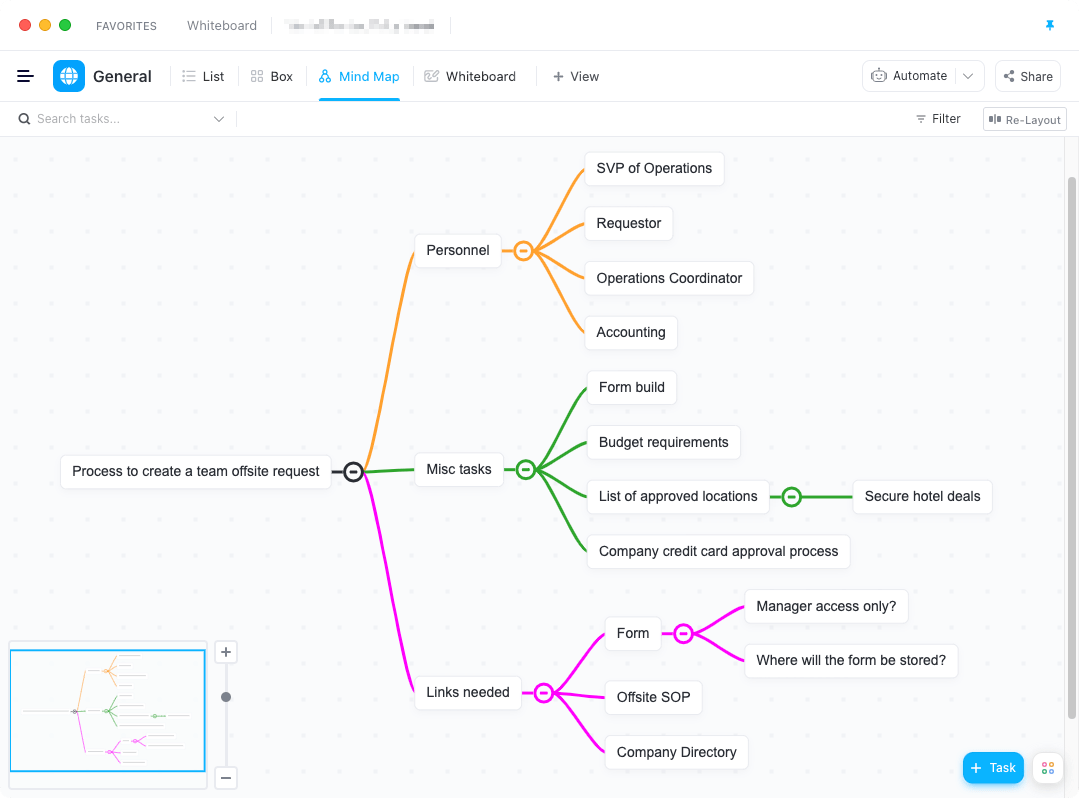Click the zoom in plus icon
Viewport: 1079px width, 798px height.
pos(226,653)
